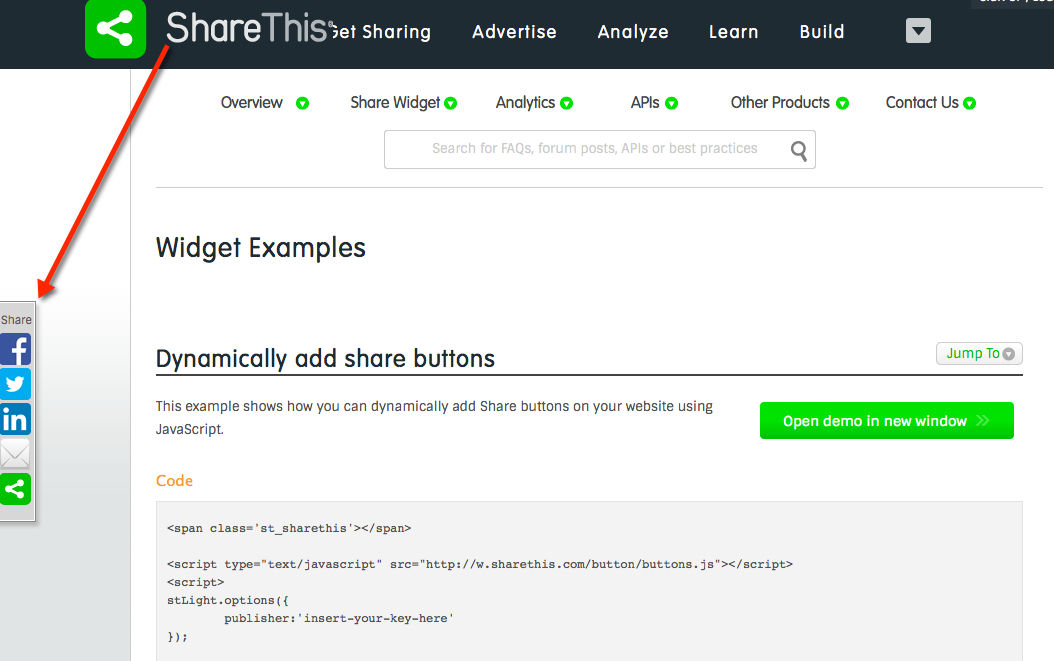
Task: Expand the APIs dropdown arrow
Action: (x=672, y=103)
